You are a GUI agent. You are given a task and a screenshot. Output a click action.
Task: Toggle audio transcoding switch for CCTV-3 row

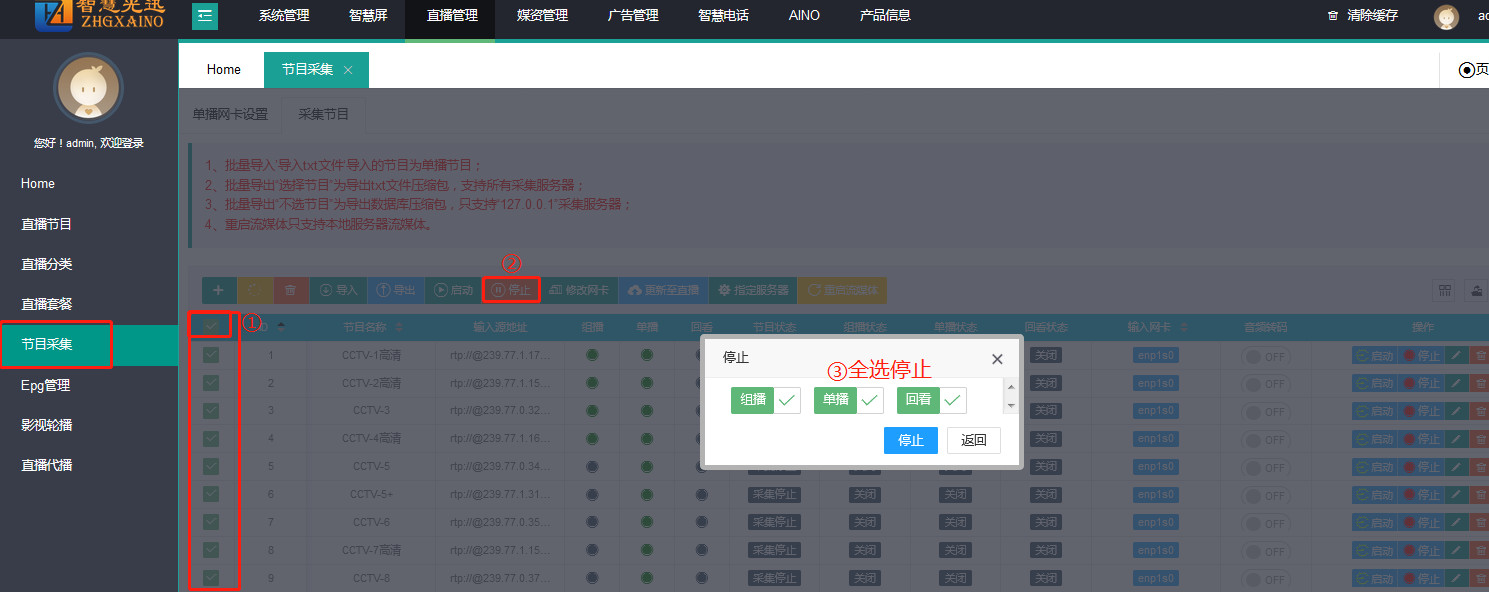point(1265,411)
